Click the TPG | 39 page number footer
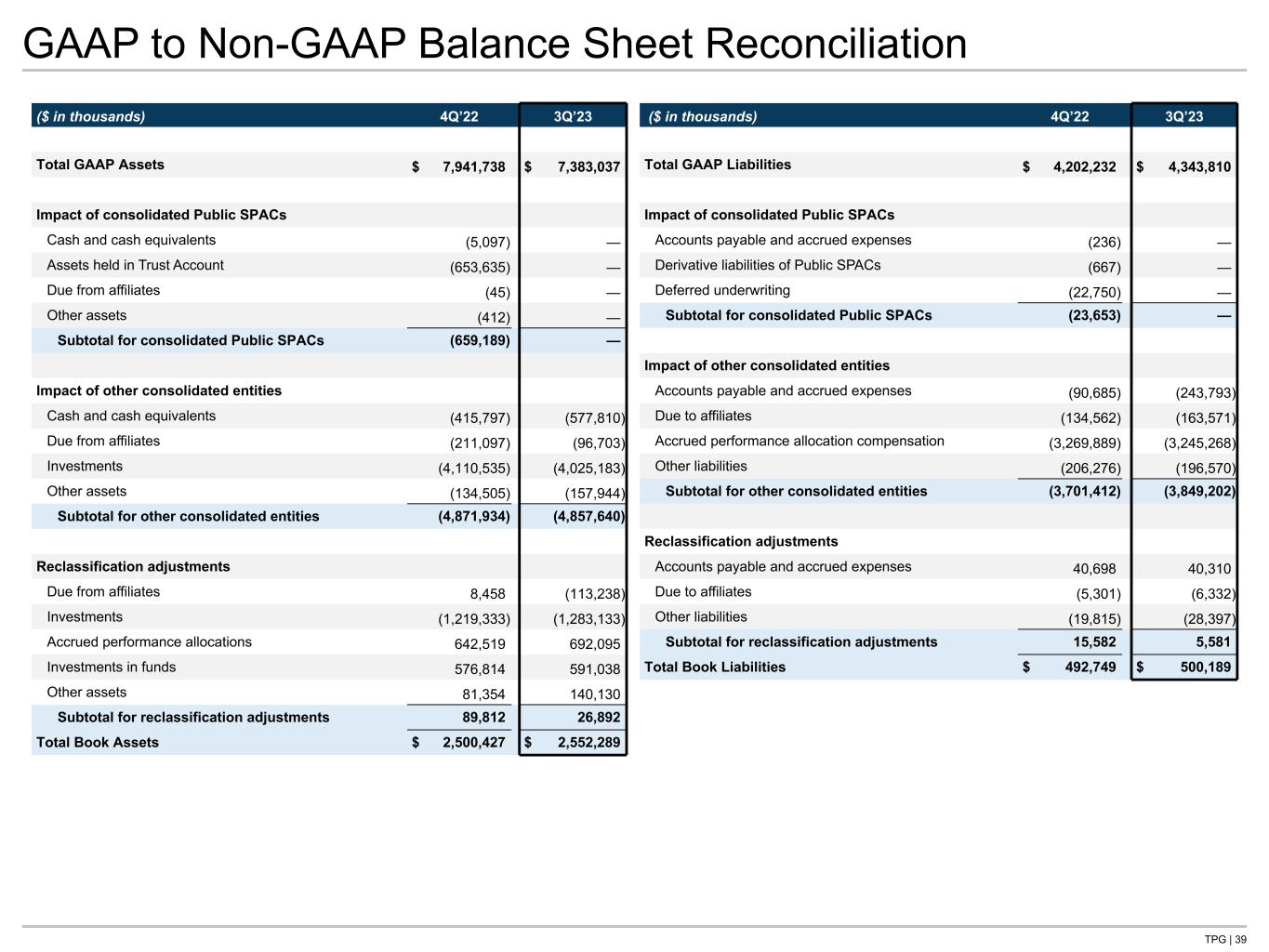This screenshot has width=1269, height=952. click(x=1224, y=939)
